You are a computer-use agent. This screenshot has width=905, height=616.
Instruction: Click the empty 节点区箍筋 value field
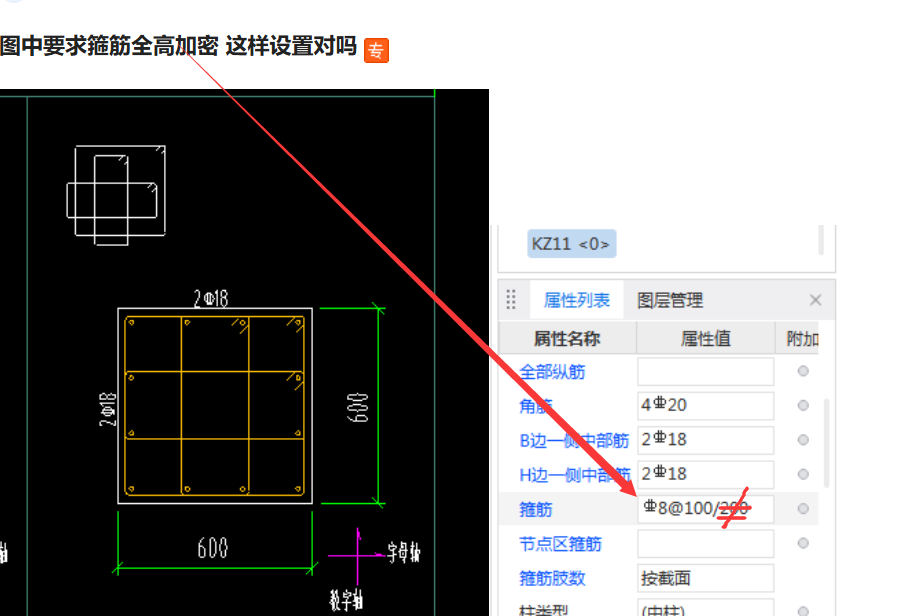705,543
